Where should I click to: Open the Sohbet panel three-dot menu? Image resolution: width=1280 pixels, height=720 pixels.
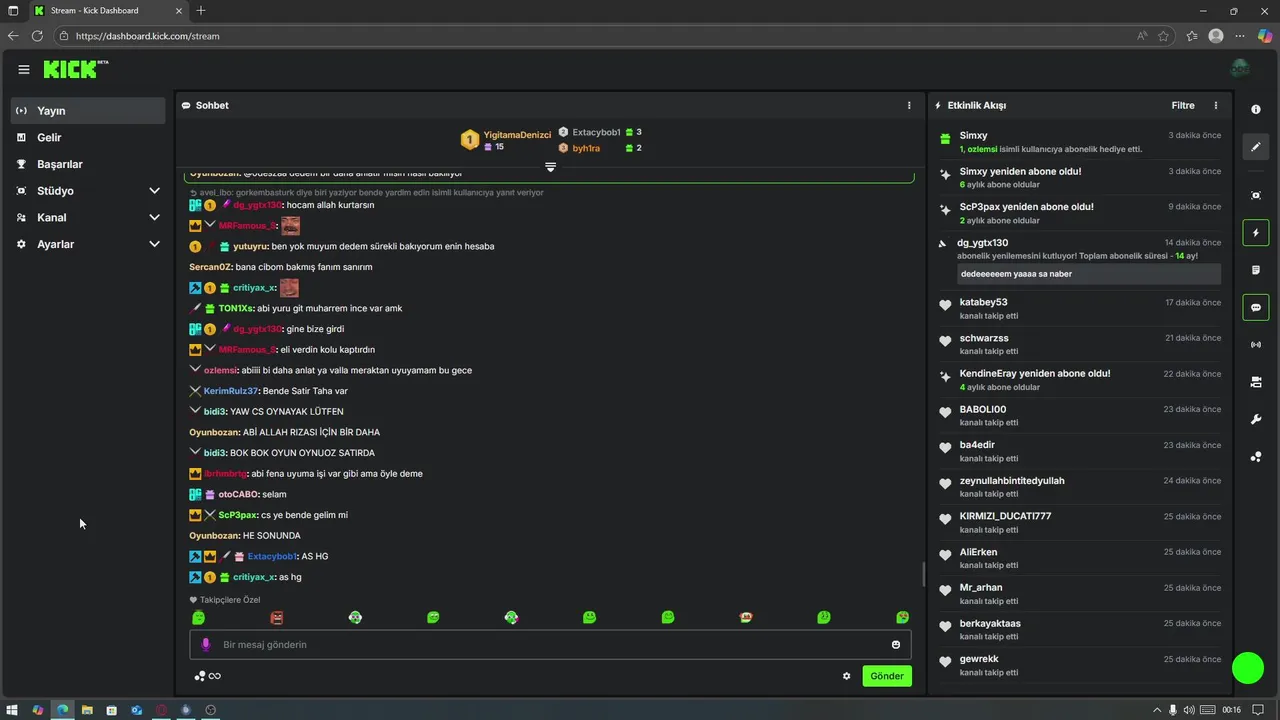(x=909, y=105)
